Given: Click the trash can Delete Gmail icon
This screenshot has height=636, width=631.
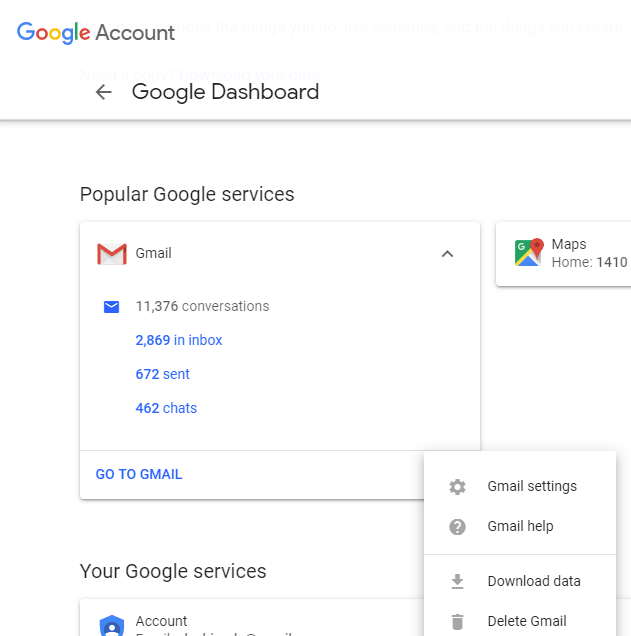Looking at the screenshot, I should pyautogui.click(x=458, y=621).
